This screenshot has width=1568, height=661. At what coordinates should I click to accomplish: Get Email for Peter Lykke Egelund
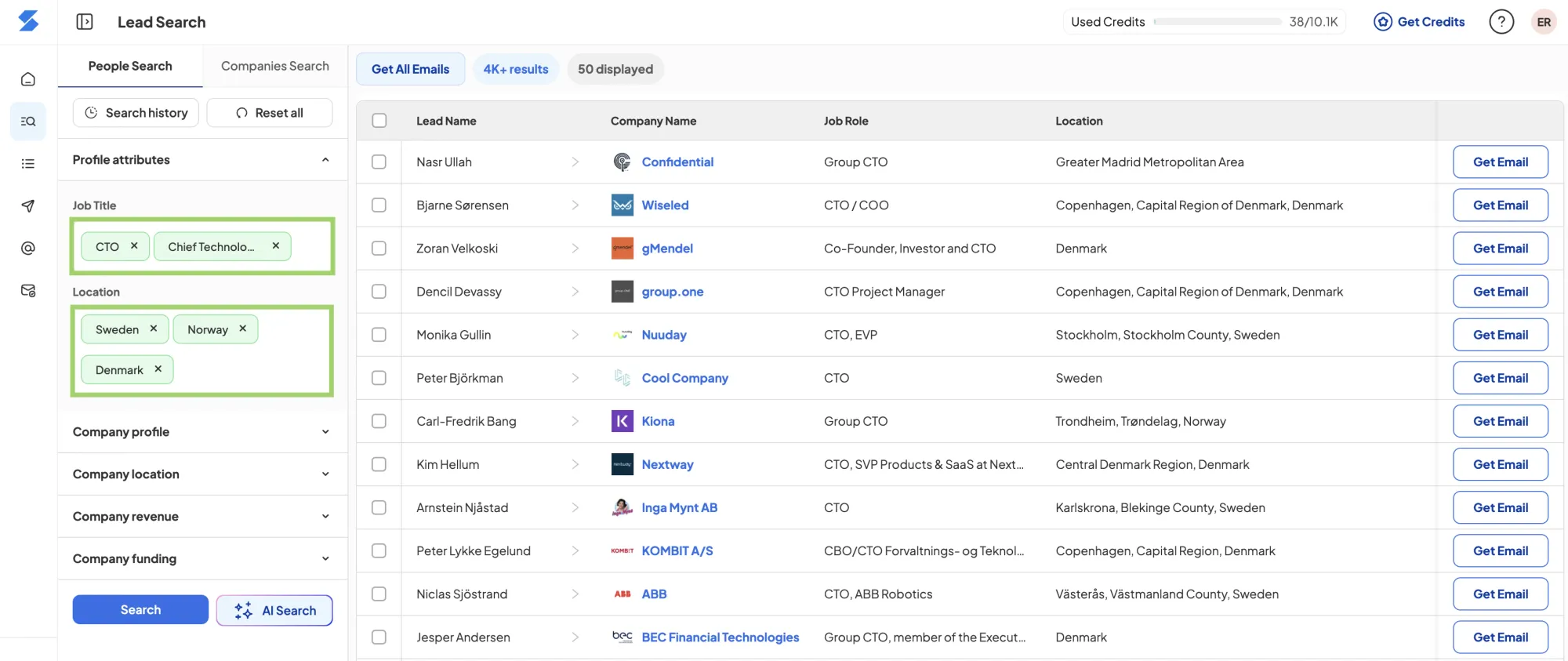1501,551
